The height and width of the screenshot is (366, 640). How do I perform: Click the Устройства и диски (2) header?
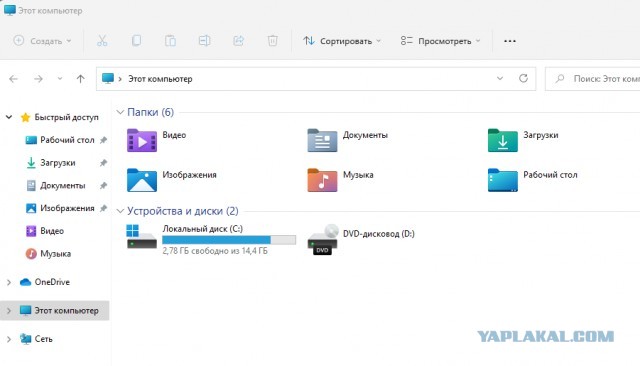coord(183,211)
